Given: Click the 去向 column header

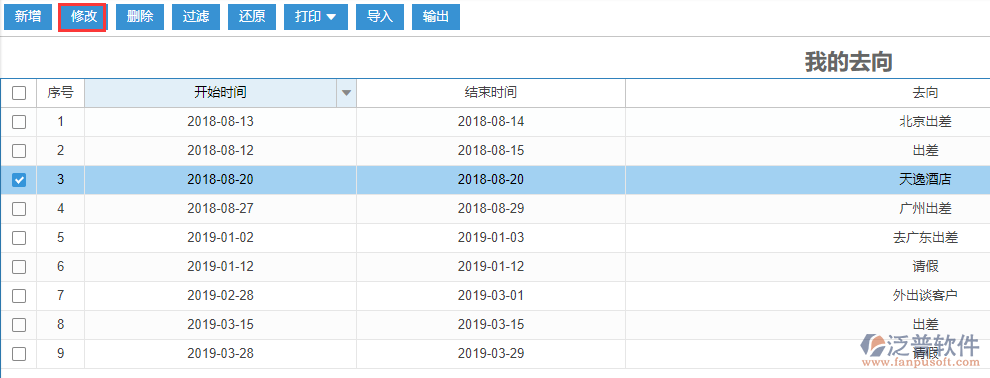Looking at the screenshot, I should (925, 93).
